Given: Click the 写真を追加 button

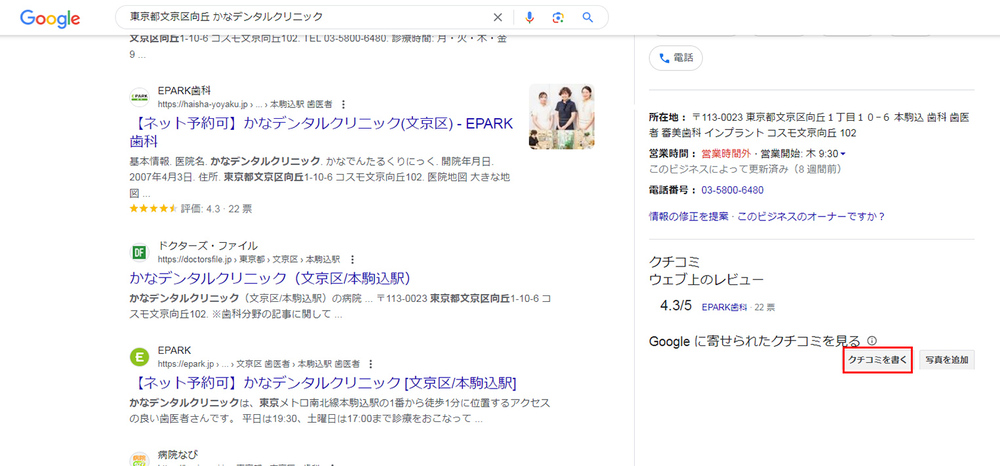Looking at the screenshot, I should (946, 360).
